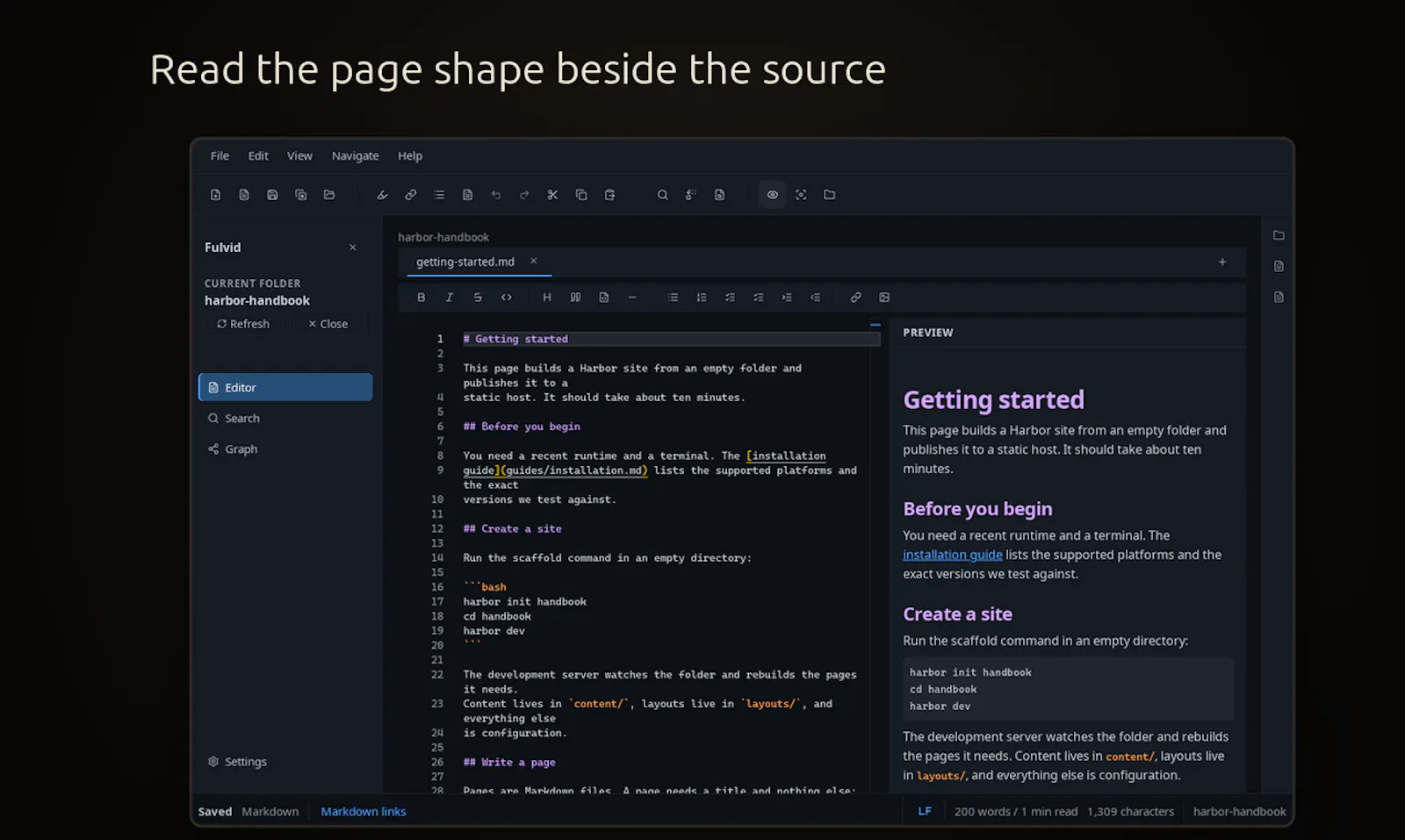This screenshot has width=1405, height=840.
Task: Click the 1,309 characters count
Action: click(1131, 812)
